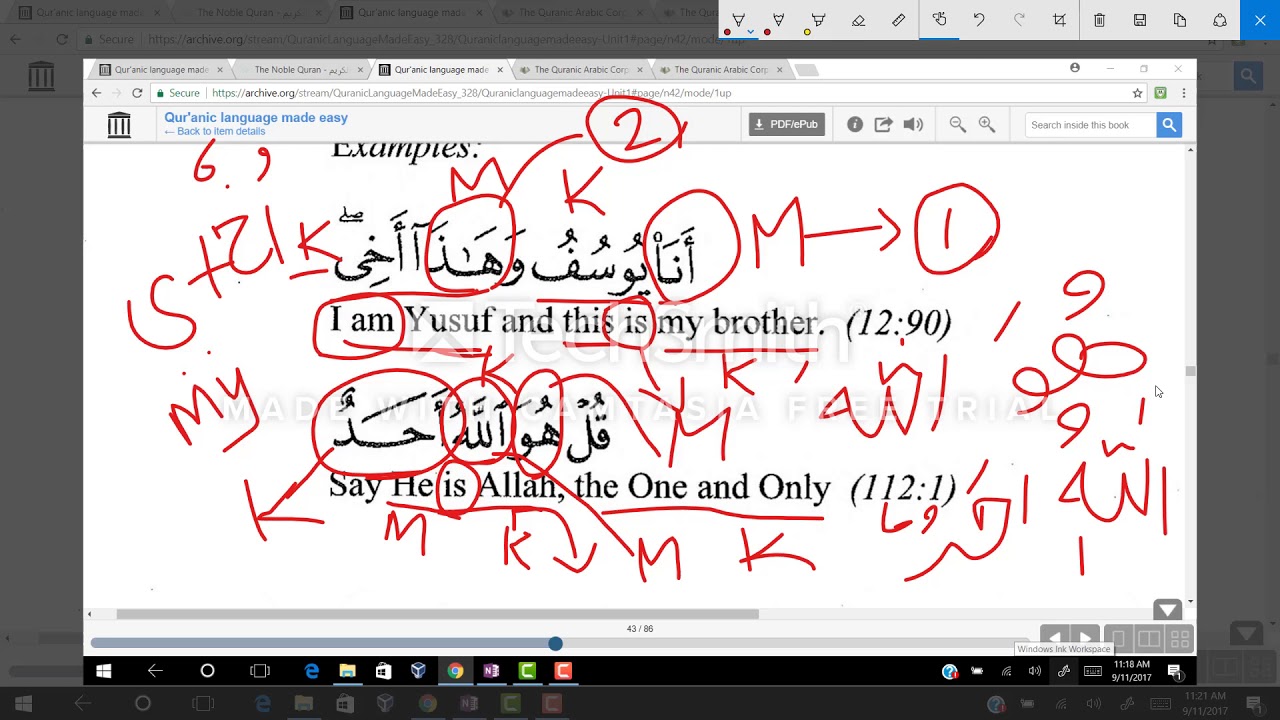Open book info icon in reader toolbar
The height and width of the screenshot is (720, 1280).
(x=855, y=124)
